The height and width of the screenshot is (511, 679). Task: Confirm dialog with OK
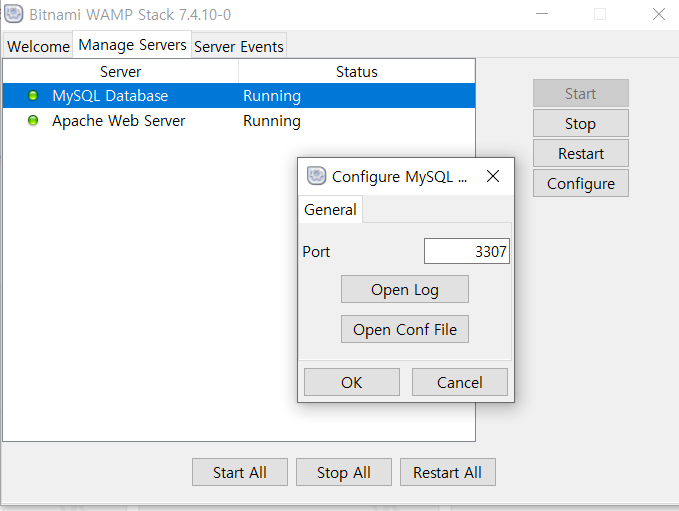(352, 382)
